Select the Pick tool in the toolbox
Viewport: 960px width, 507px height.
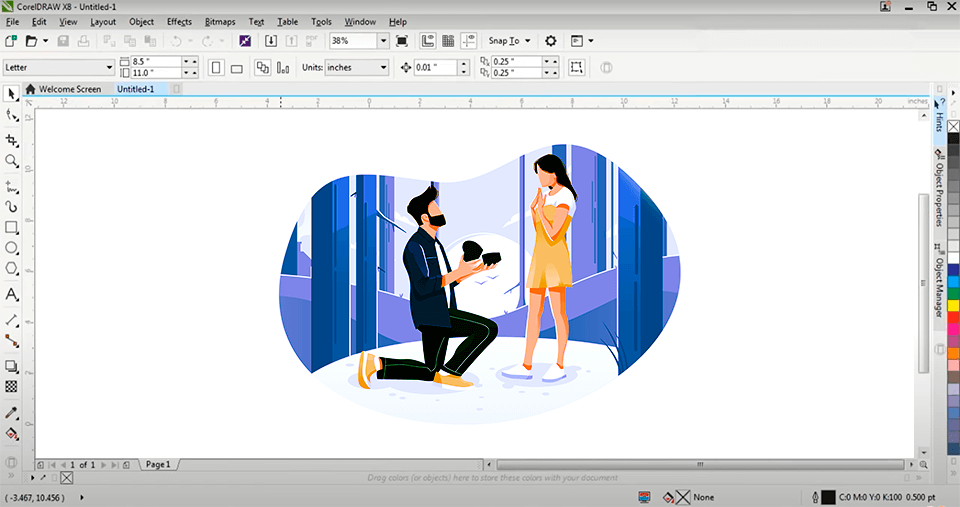pyautogui.click(x=12, y=93)
